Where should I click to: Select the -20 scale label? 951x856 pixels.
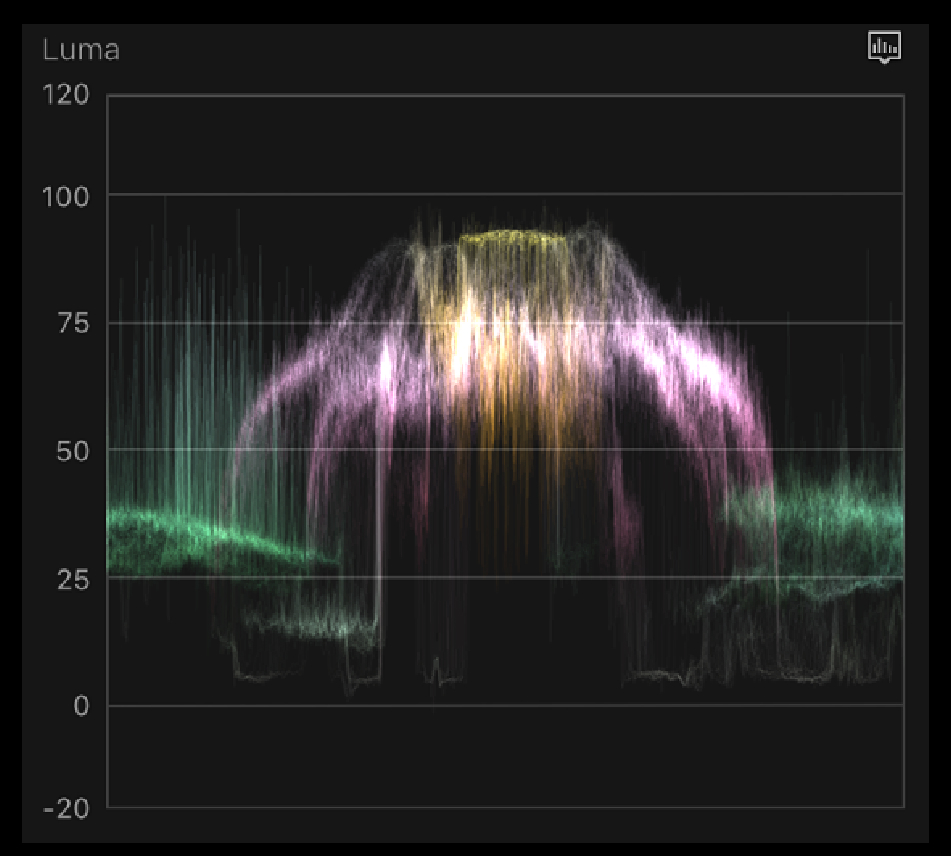click(66, 807)
